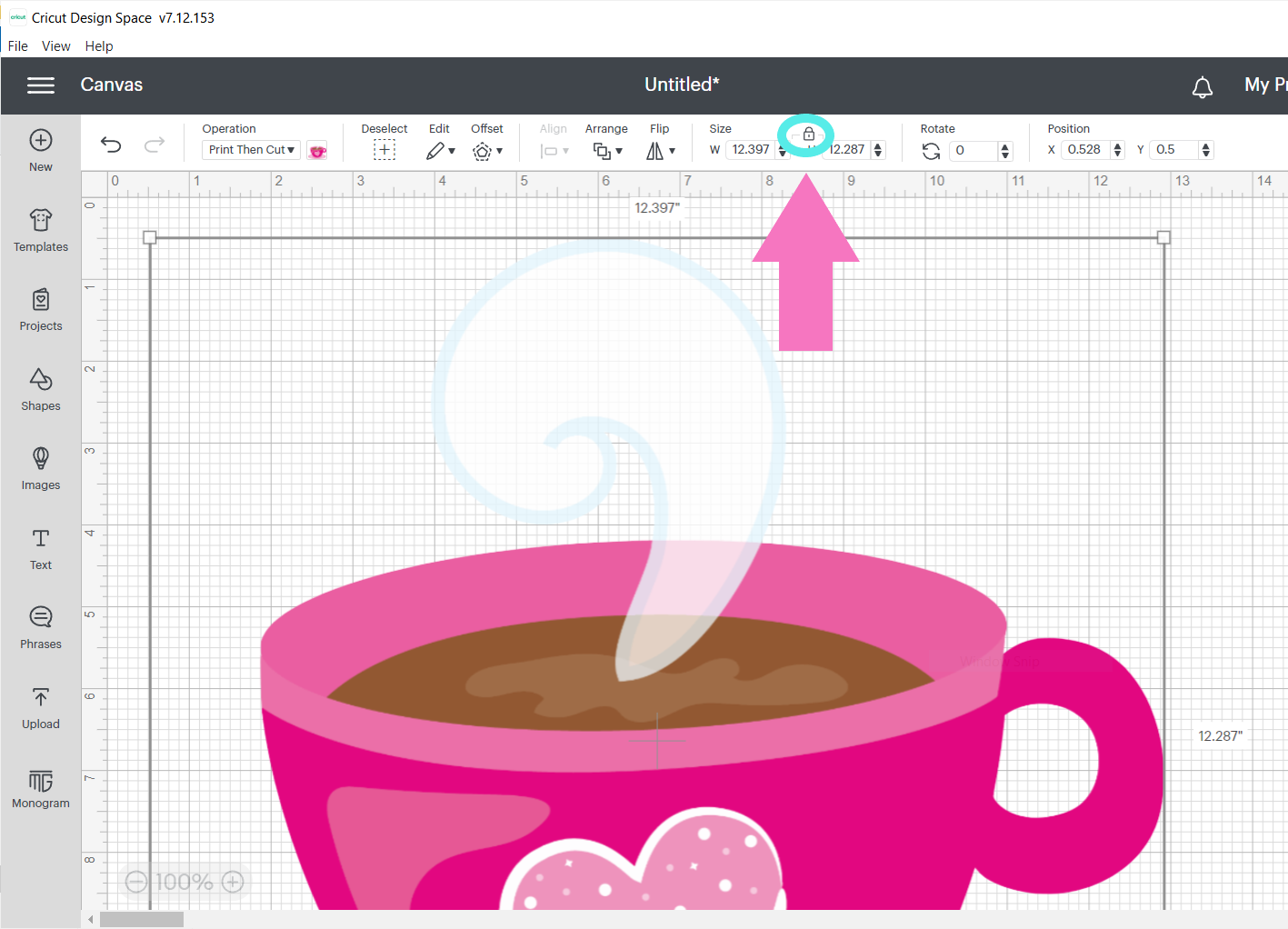Deselect the selected image
This screenshot has height=929, width=1288.
click(x=384, y=149)
